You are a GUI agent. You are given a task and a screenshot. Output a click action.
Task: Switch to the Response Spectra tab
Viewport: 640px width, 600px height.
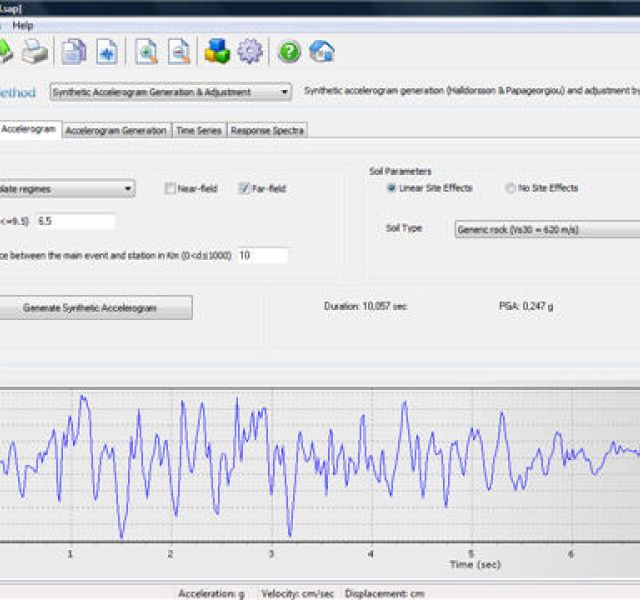click(267, 131)
